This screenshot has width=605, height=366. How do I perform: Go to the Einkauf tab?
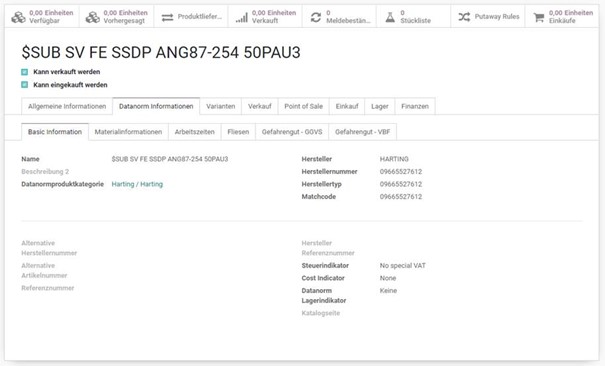pos(347,106)
